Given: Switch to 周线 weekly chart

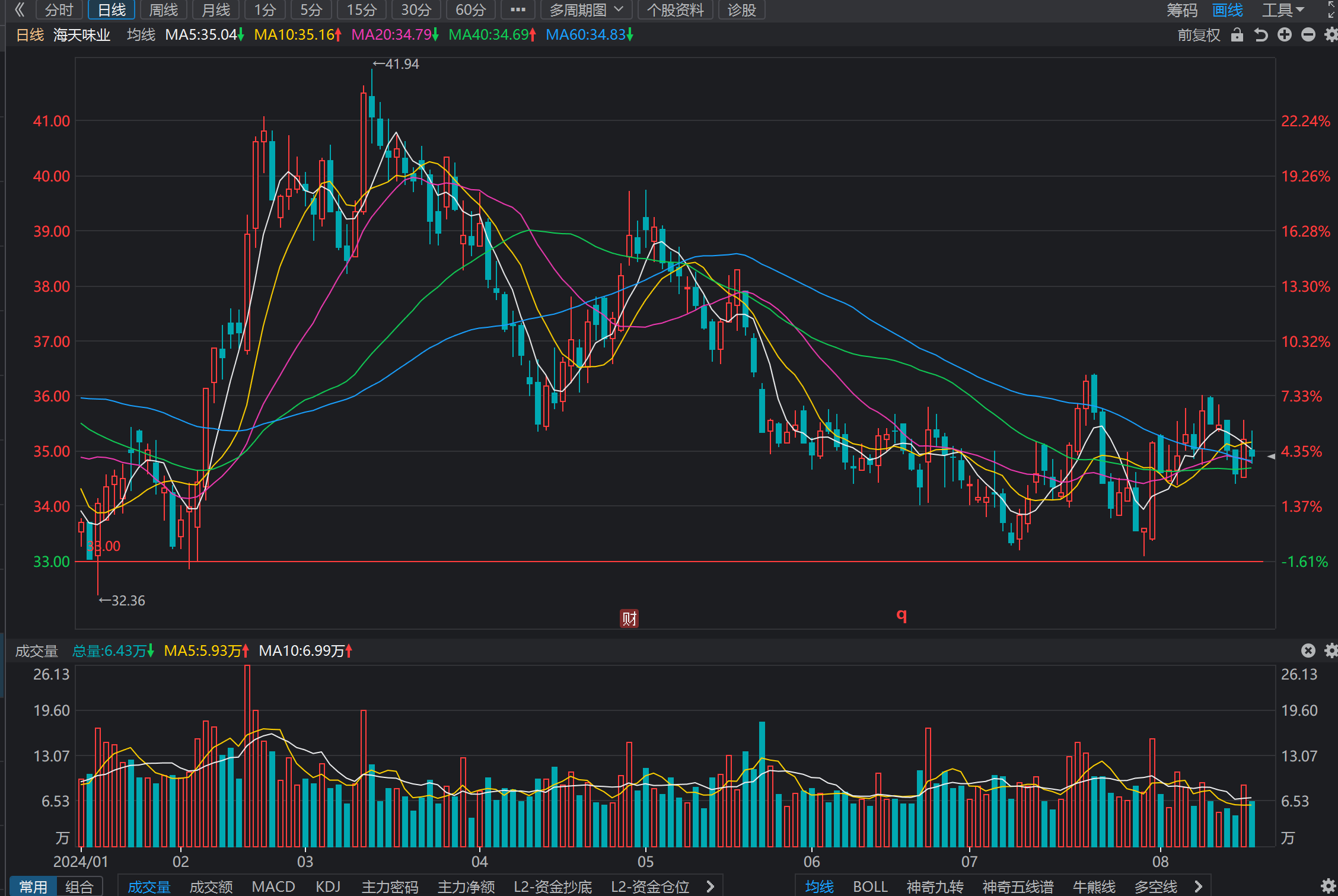Looking at the screenshot, I should pyautogui.click(x=164, y=9).
